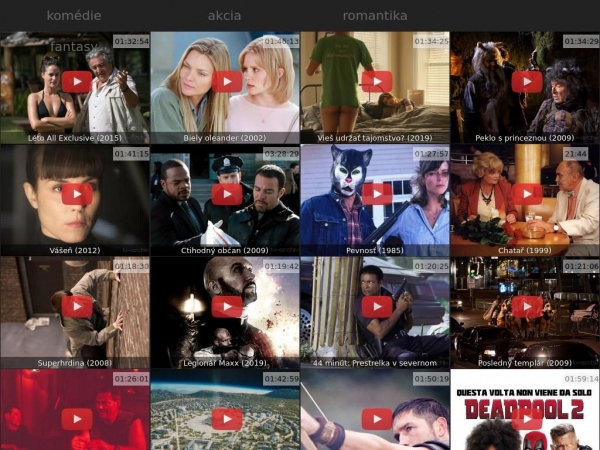Click the 01:20:25 duration badge
Image resolution: width=600 pixels, height=450 pixels.
(431, 266)
